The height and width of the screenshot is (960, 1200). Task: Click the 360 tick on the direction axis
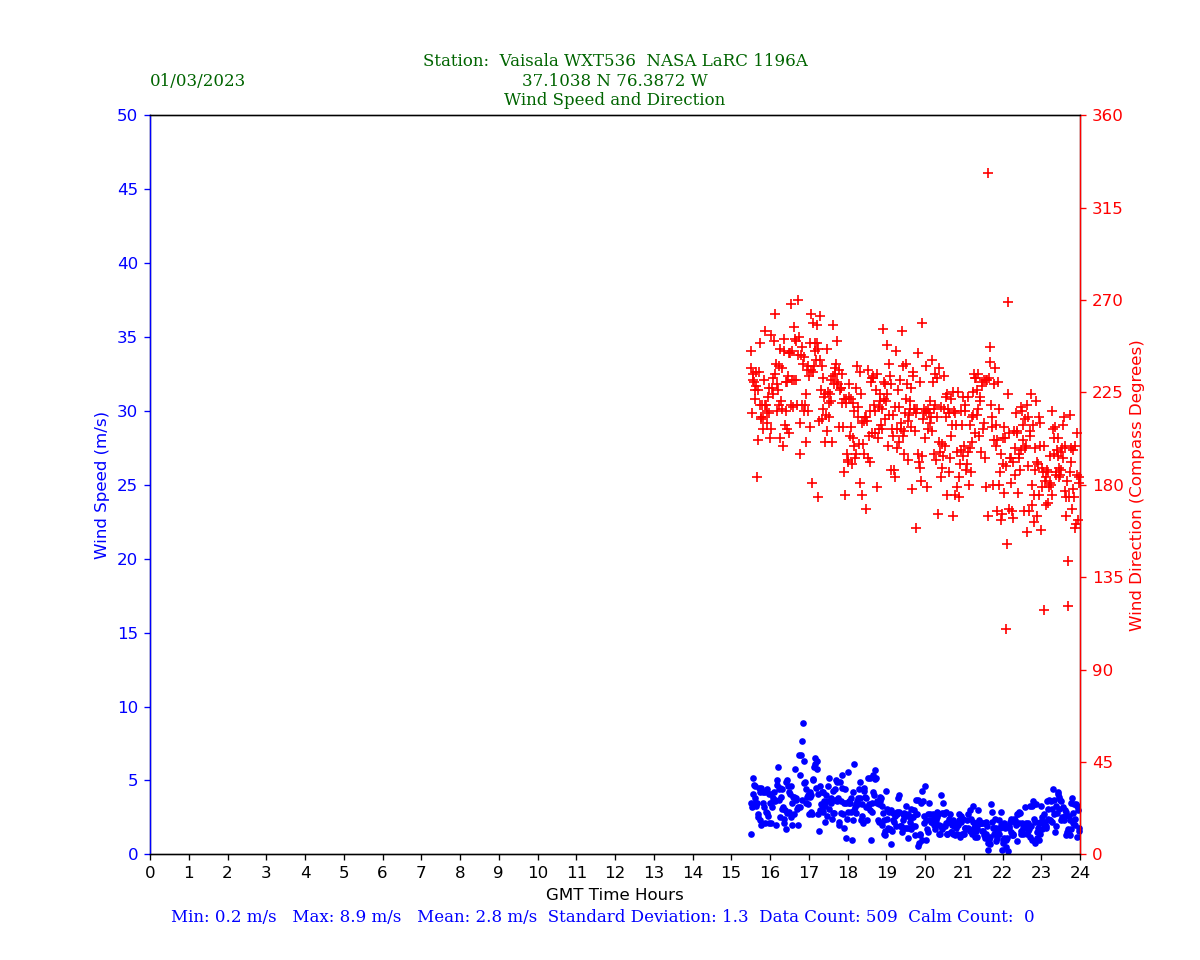1106,116
